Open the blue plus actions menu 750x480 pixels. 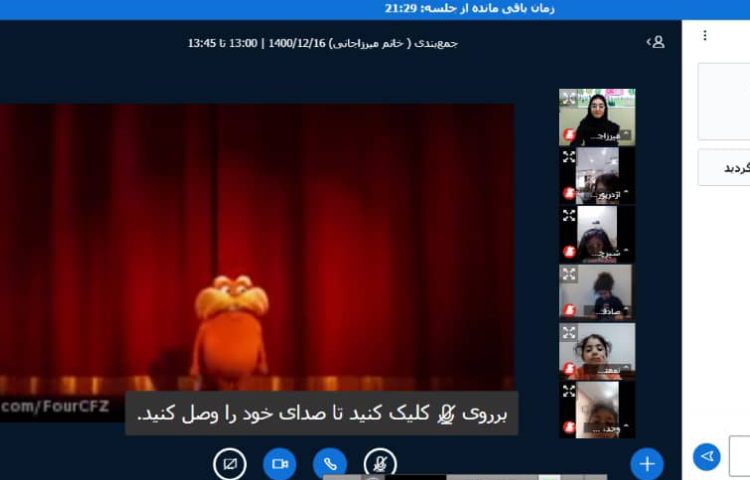(647, 463)
